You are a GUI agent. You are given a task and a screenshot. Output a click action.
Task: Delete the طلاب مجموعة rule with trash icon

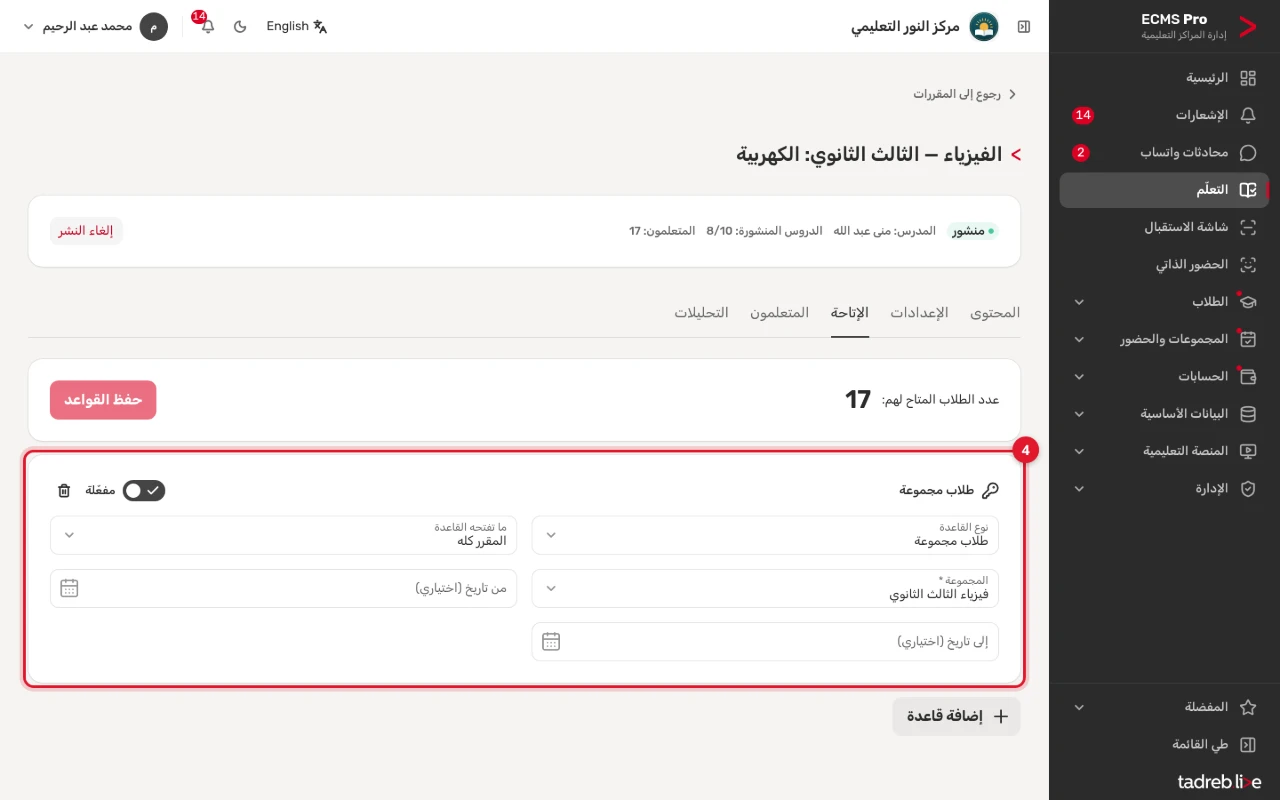point(64,490)
